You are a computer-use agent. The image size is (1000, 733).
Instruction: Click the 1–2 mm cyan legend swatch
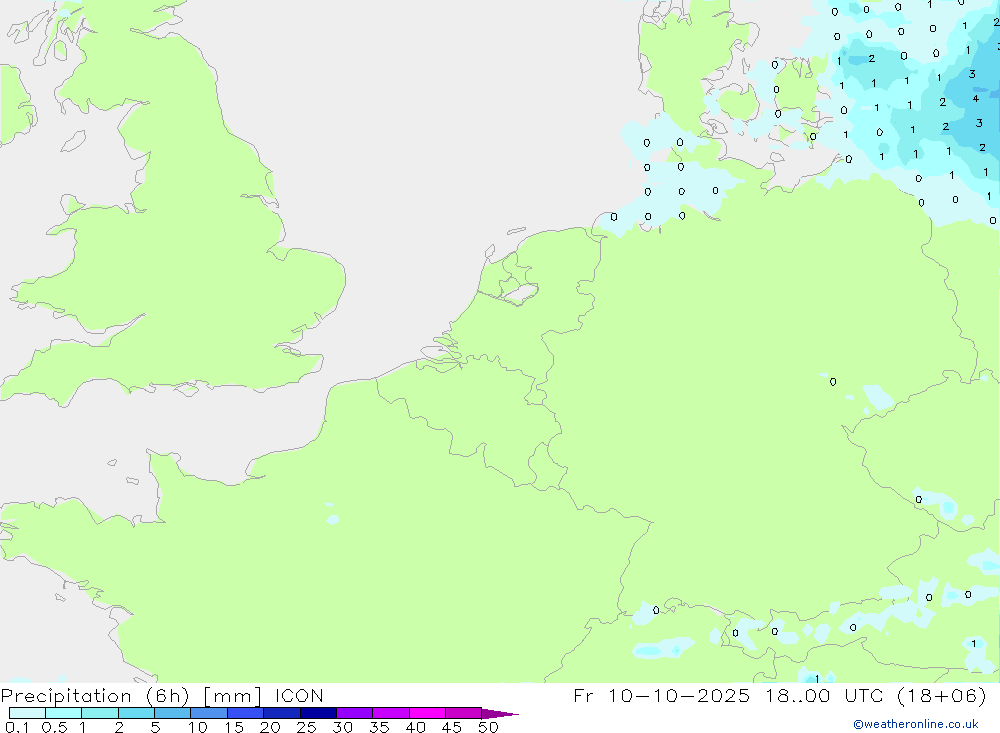[x=100, y=713]
